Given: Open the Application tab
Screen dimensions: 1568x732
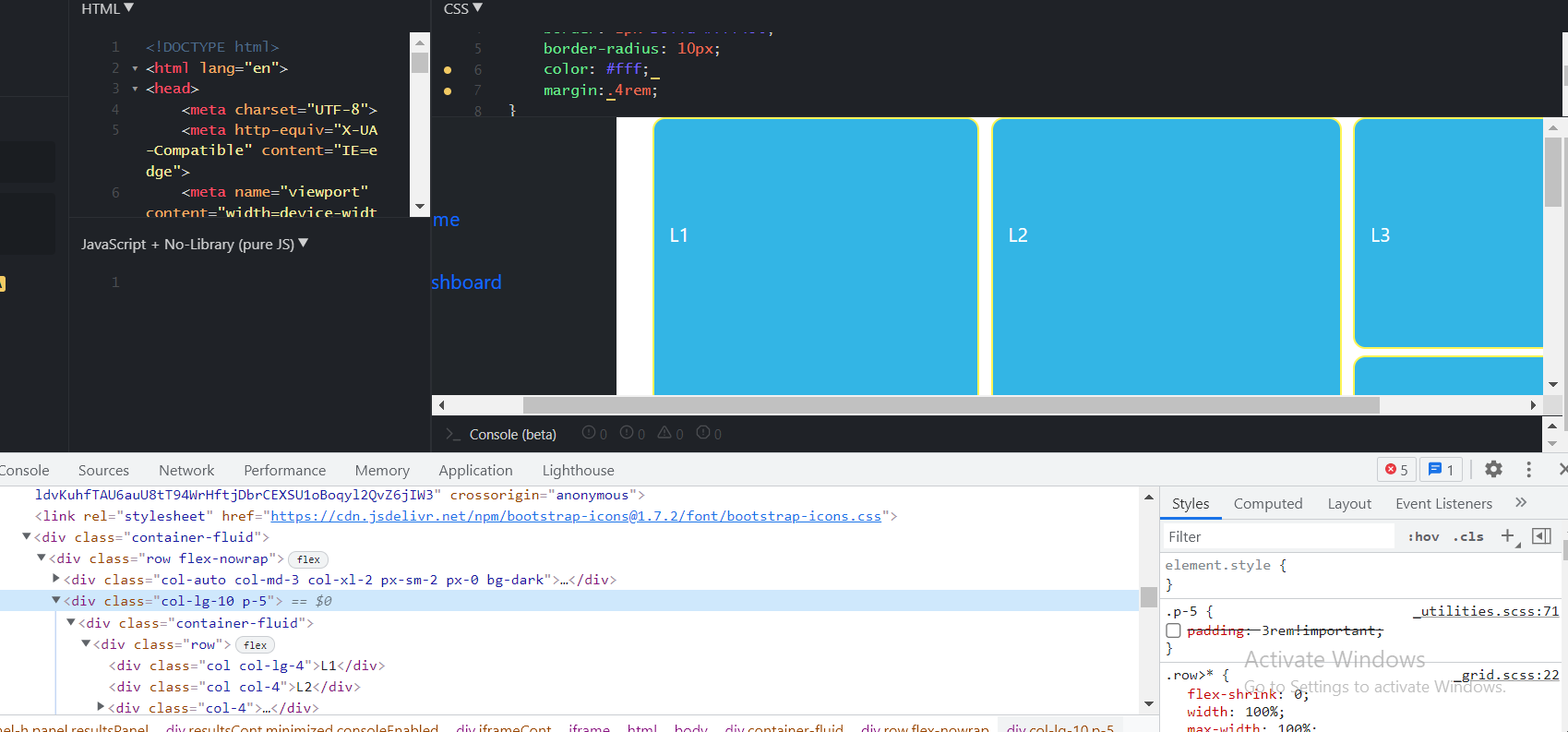Looking at the screenshot, I should (475, 470).
